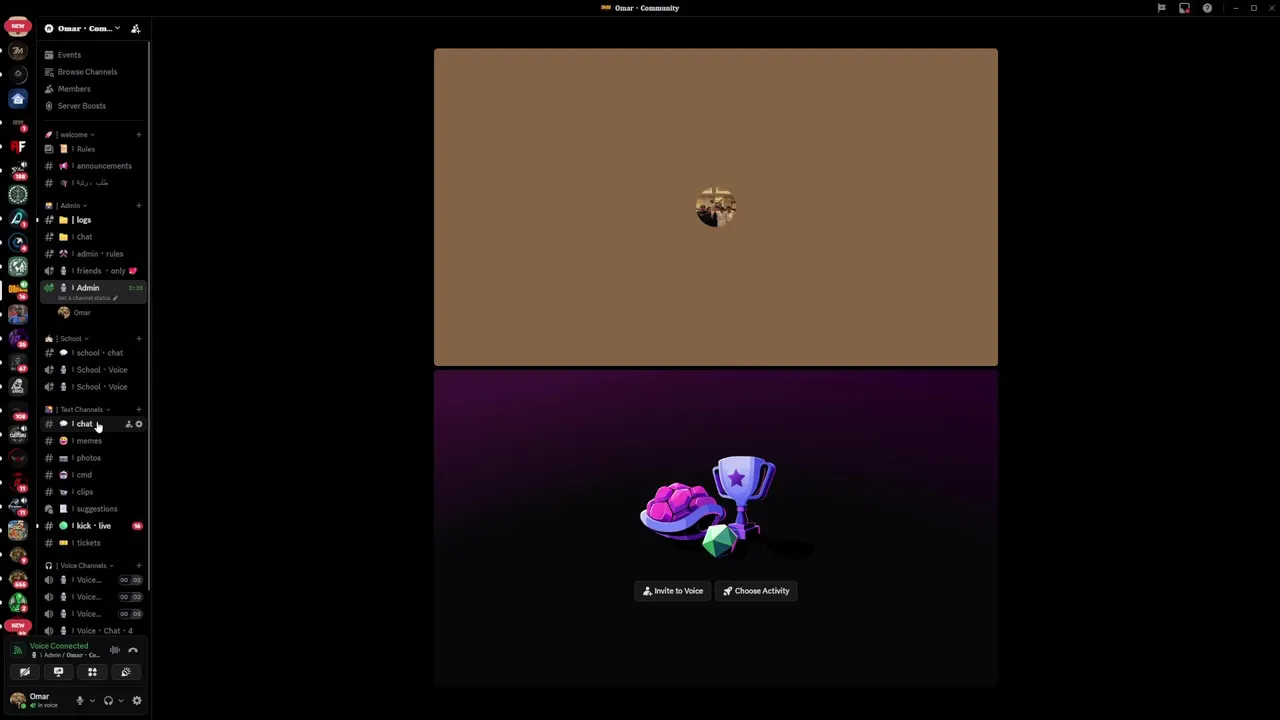Viewport: 1280px width, 720px height.
Task: Open the school chat text channel
Action: tap(94, 353)
